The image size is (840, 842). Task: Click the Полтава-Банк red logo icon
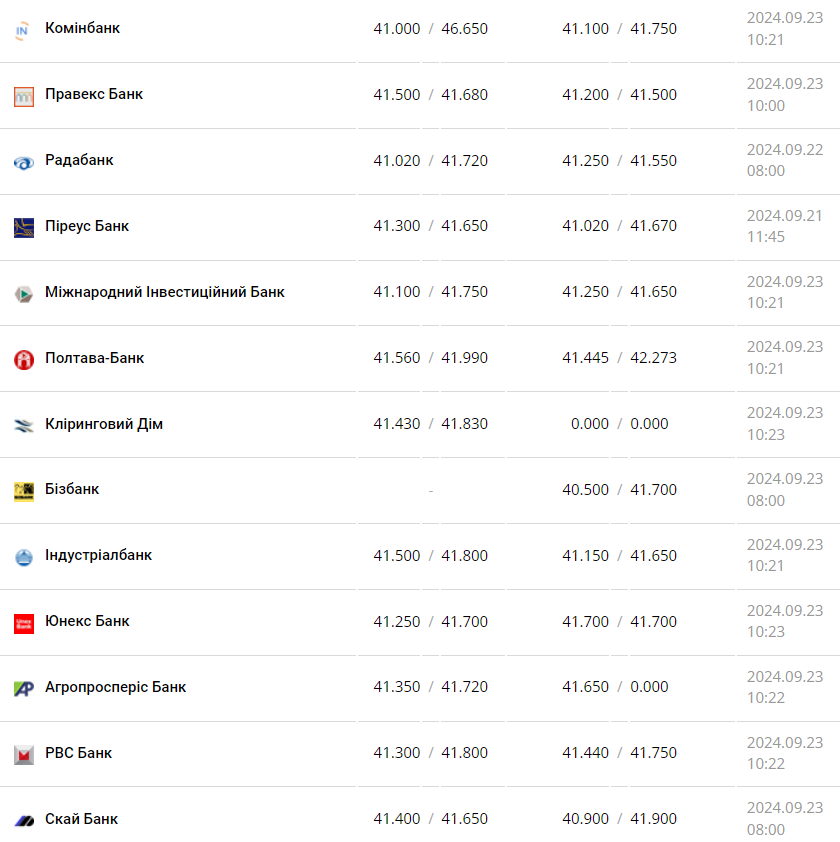[x=24, y=360]
